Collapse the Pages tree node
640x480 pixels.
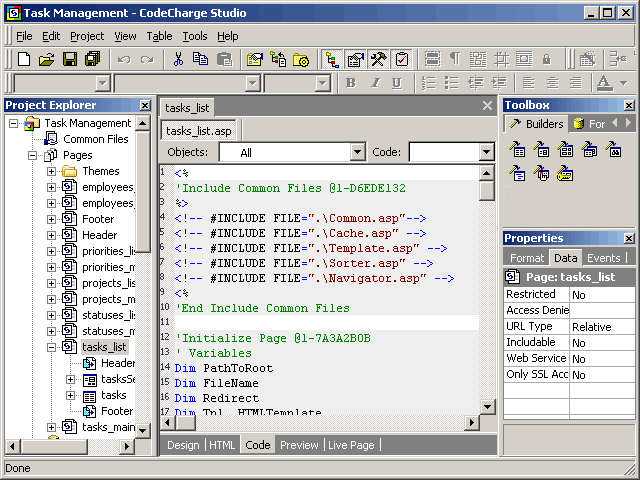[32, 156]
